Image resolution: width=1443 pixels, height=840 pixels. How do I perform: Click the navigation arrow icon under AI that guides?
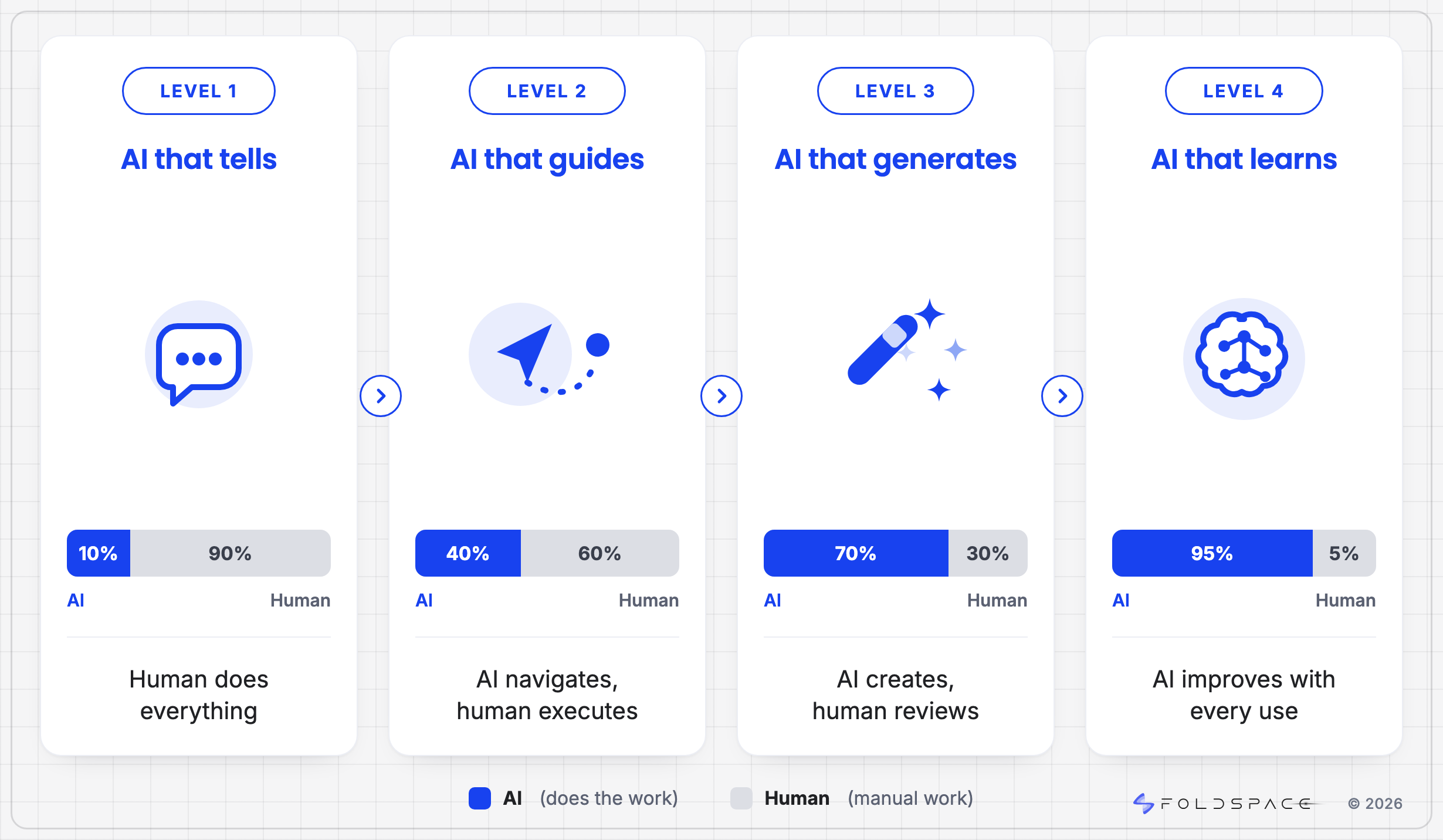tap(538, 355)
